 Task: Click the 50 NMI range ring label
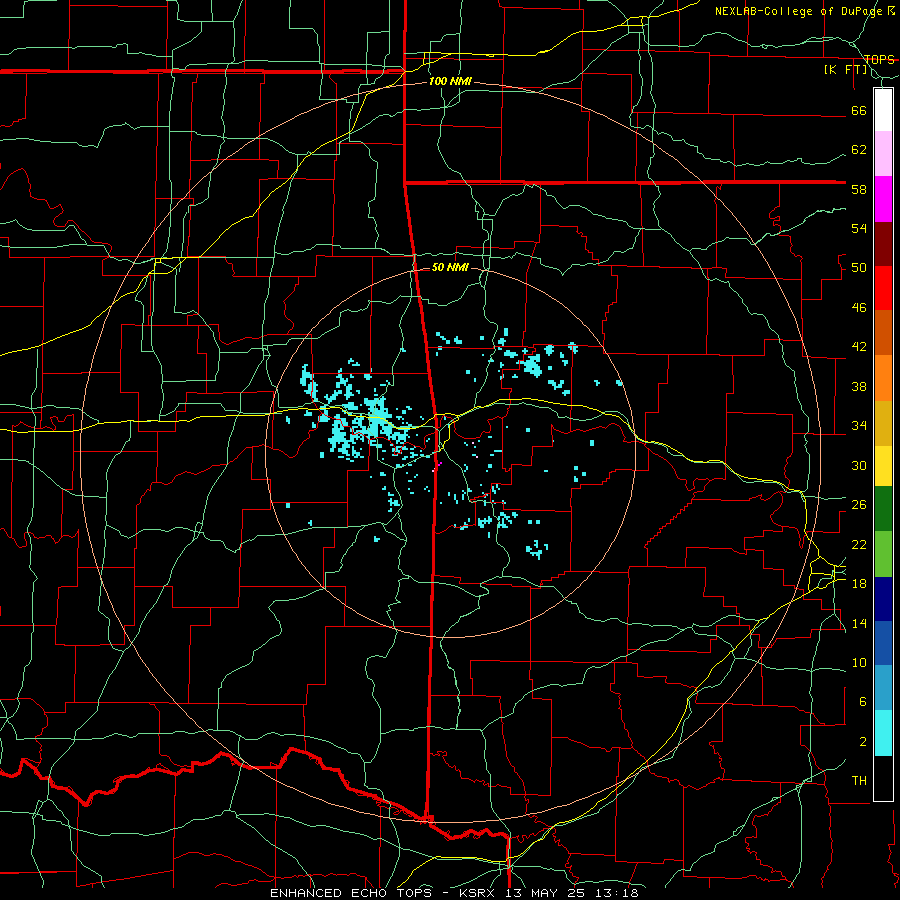450,267
